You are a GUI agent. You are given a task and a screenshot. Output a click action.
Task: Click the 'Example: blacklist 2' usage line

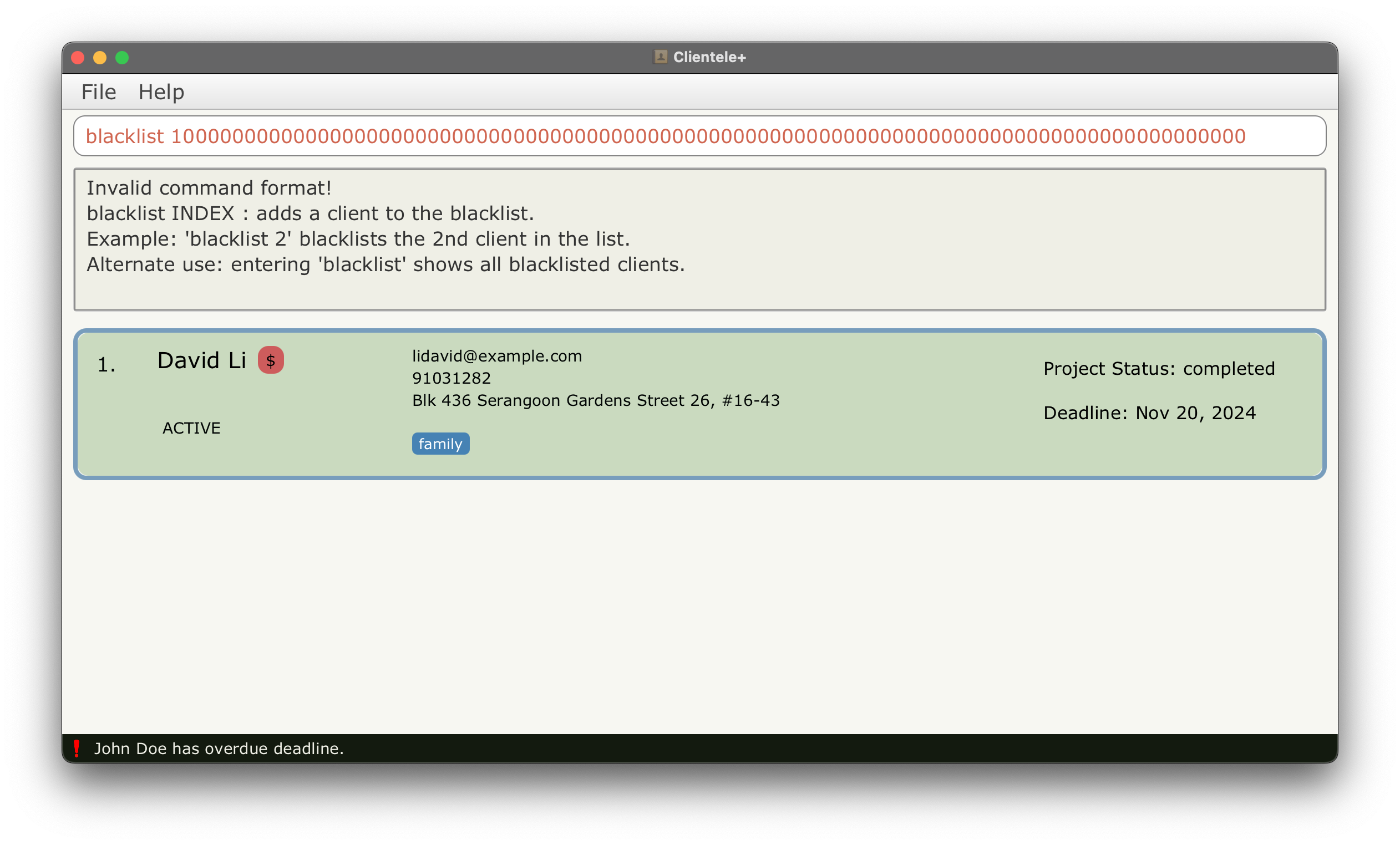coord(358,239)
